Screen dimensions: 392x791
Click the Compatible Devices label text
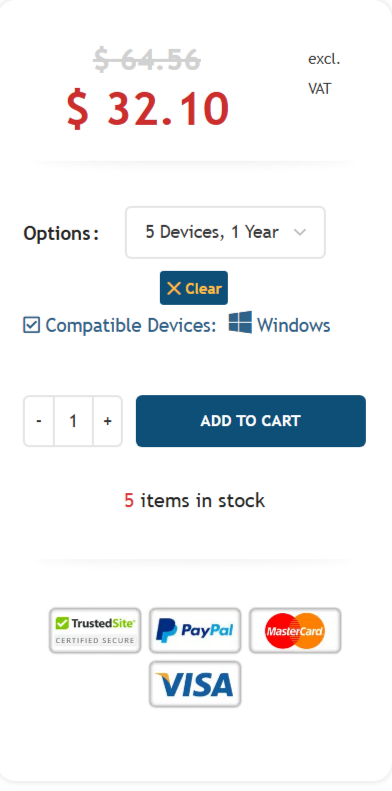click(131, 325)
